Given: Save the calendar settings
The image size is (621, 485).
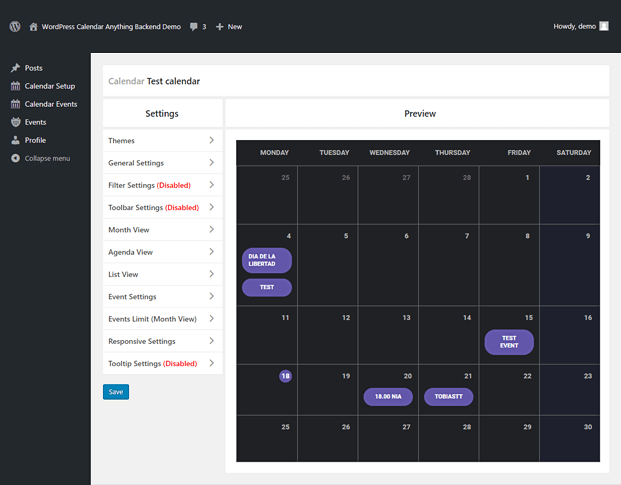Looking at the screenshot, I should [116, 392].
